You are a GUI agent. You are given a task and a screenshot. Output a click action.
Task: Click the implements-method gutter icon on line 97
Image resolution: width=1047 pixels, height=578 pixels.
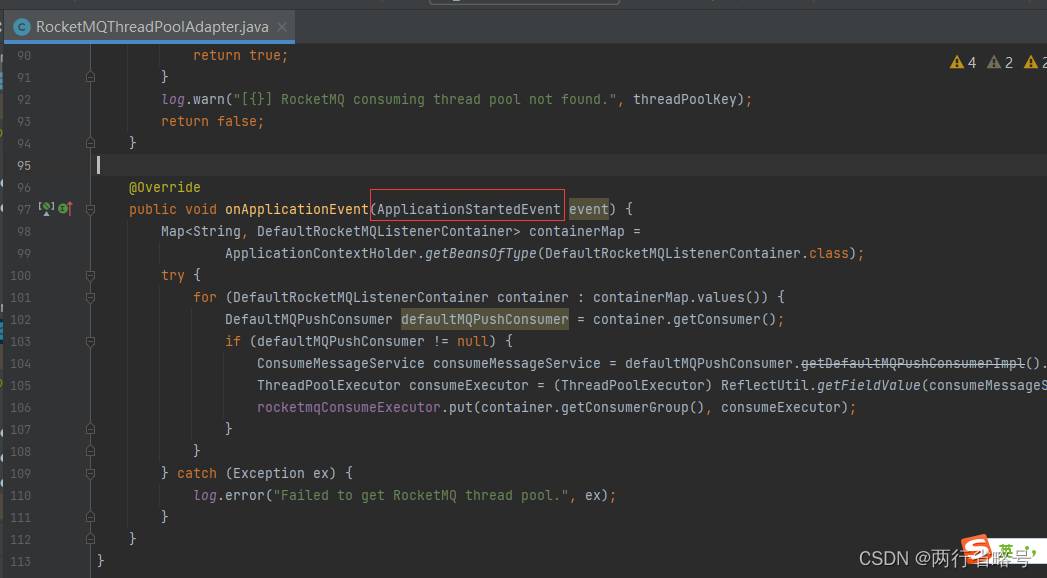[65, 209]
